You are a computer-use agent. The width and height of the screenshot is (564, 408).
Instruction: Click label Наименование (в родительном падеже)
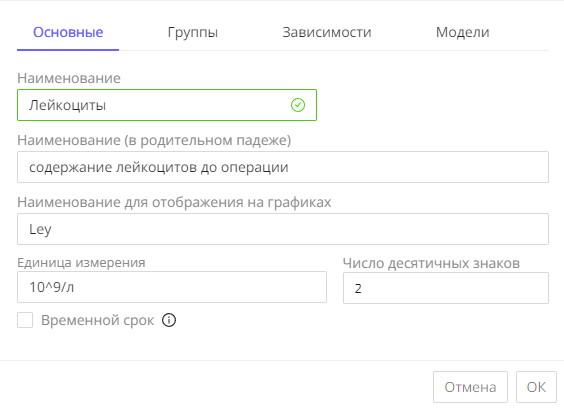pos(154,140)
